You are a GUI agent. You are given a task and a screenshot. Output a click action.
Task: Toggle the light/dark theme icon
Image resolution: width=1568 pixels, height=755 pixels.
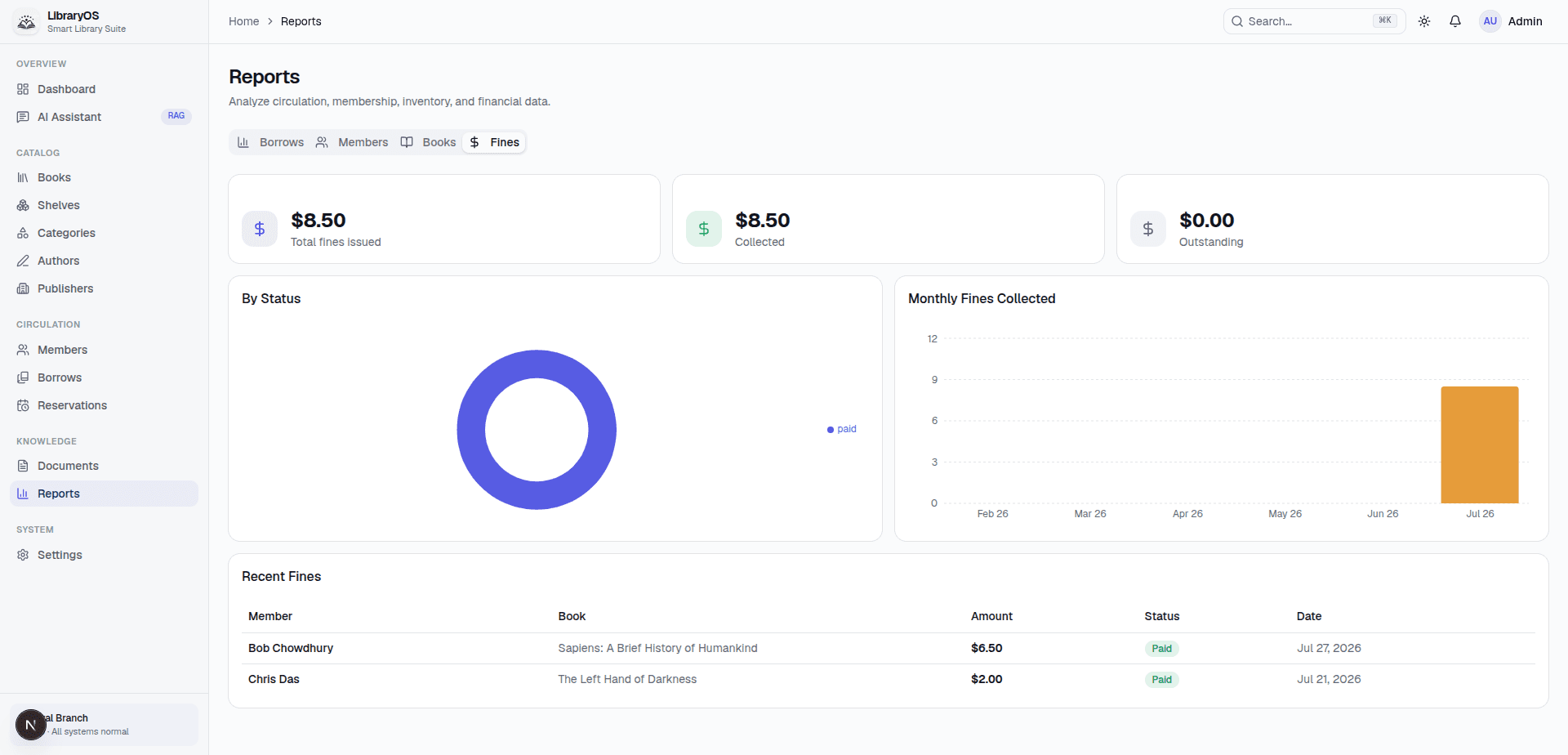(1424, 21)
